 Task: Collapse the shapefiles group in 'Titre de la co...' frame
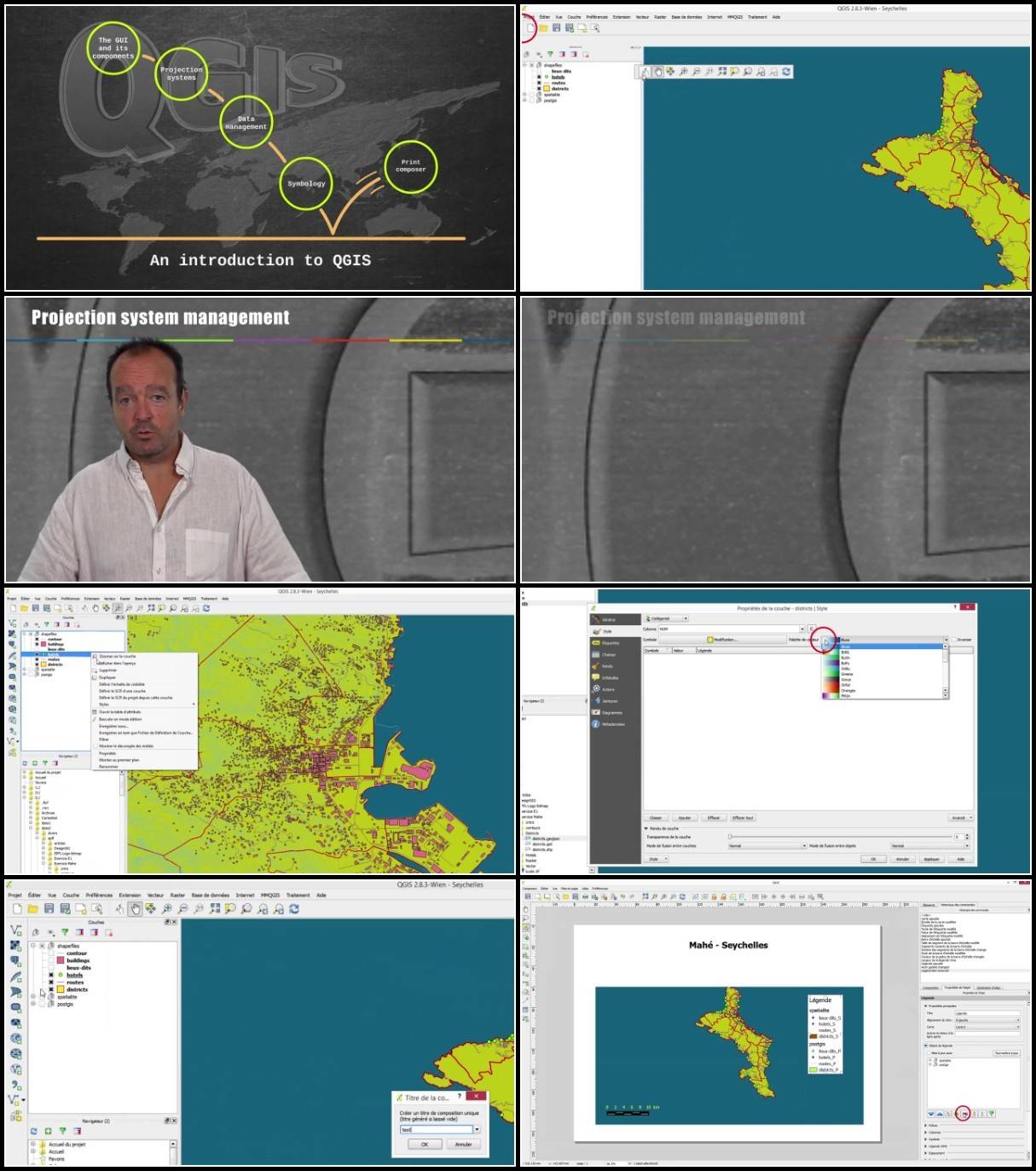click(33, 946)
